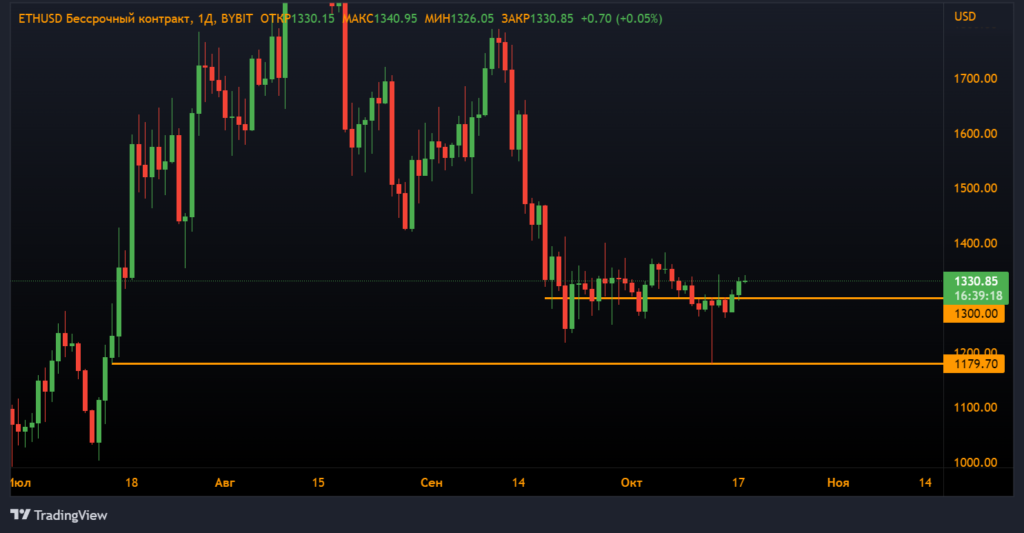The height and width of the screenshot is (533, 1024).
Task: Click the Ноя date label
Action: (838, 483)
